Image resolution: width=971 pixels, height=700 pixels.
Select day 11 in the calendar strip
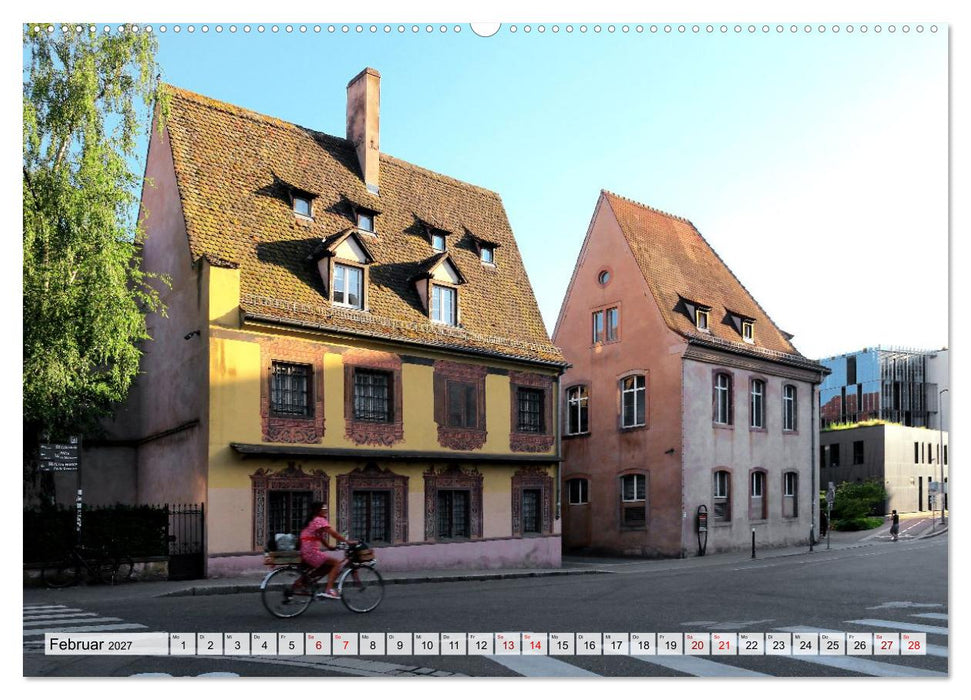[454, 644]
